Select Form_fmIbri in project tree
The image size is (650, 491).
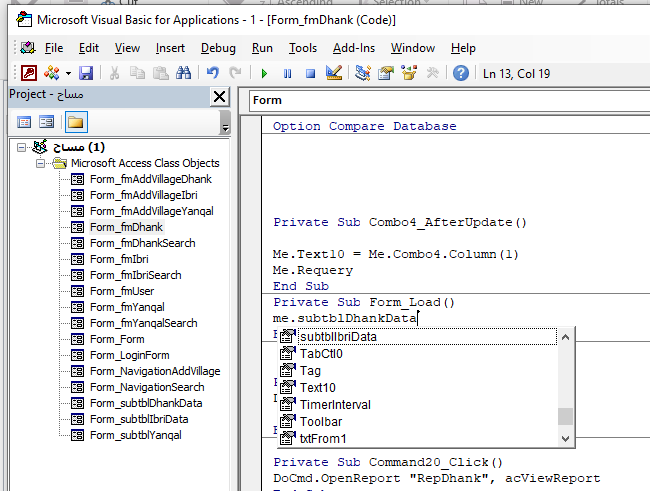119,259
